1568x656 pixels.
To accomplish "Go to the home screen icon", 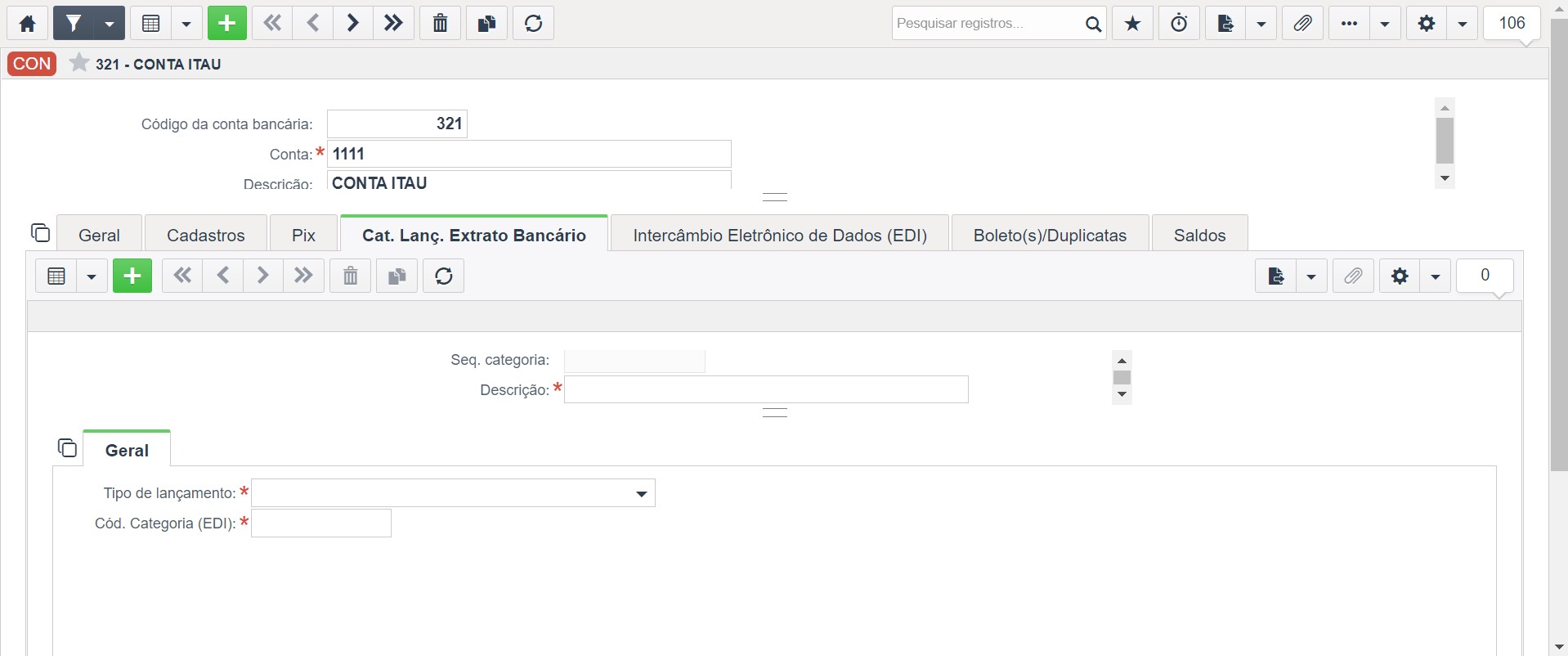I will [x=28, y=23].
